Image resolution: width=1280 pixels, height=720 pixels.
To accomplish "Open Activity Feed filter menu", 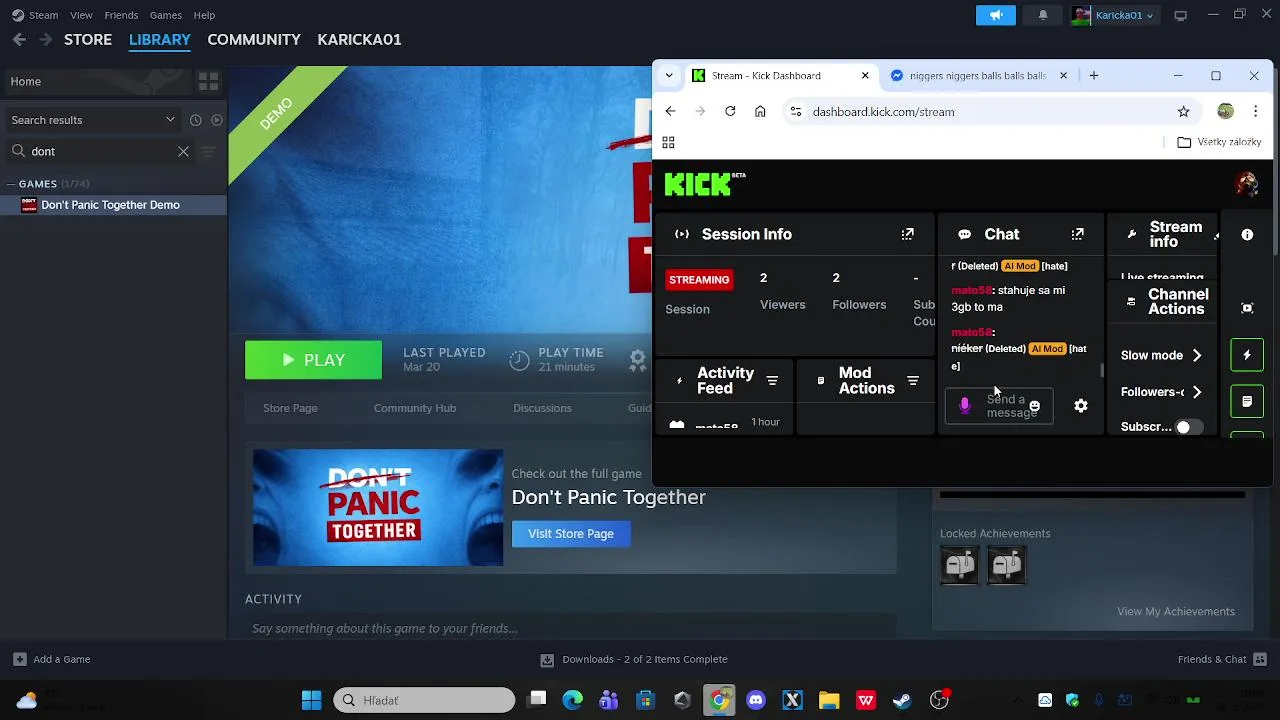I will point(772,381).
